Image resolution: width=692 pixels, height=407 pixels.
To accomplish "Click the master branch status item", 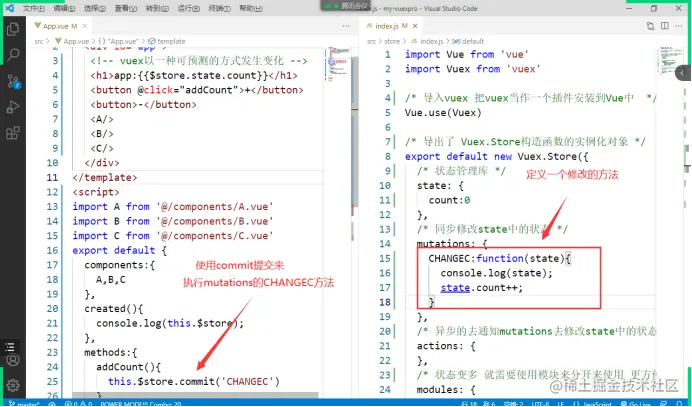I will [24, 404].
